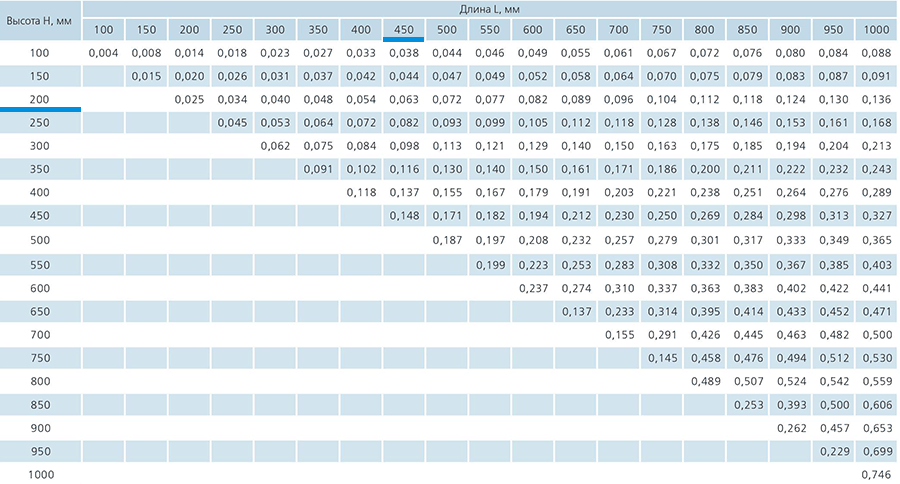Click the value 0,365 in row 500
The width and height of the screenshot is (900, 484).
tap(876, 240)
